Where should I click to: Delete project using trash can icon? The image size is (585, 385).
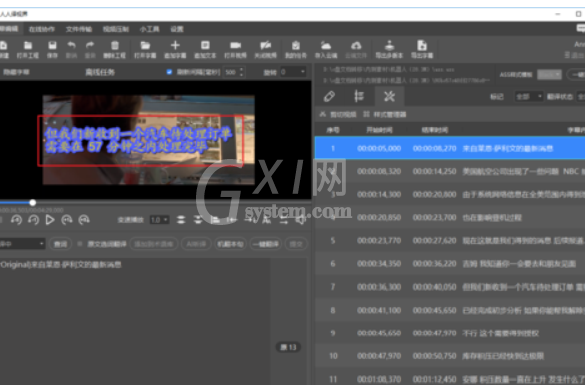coord(115,46)
